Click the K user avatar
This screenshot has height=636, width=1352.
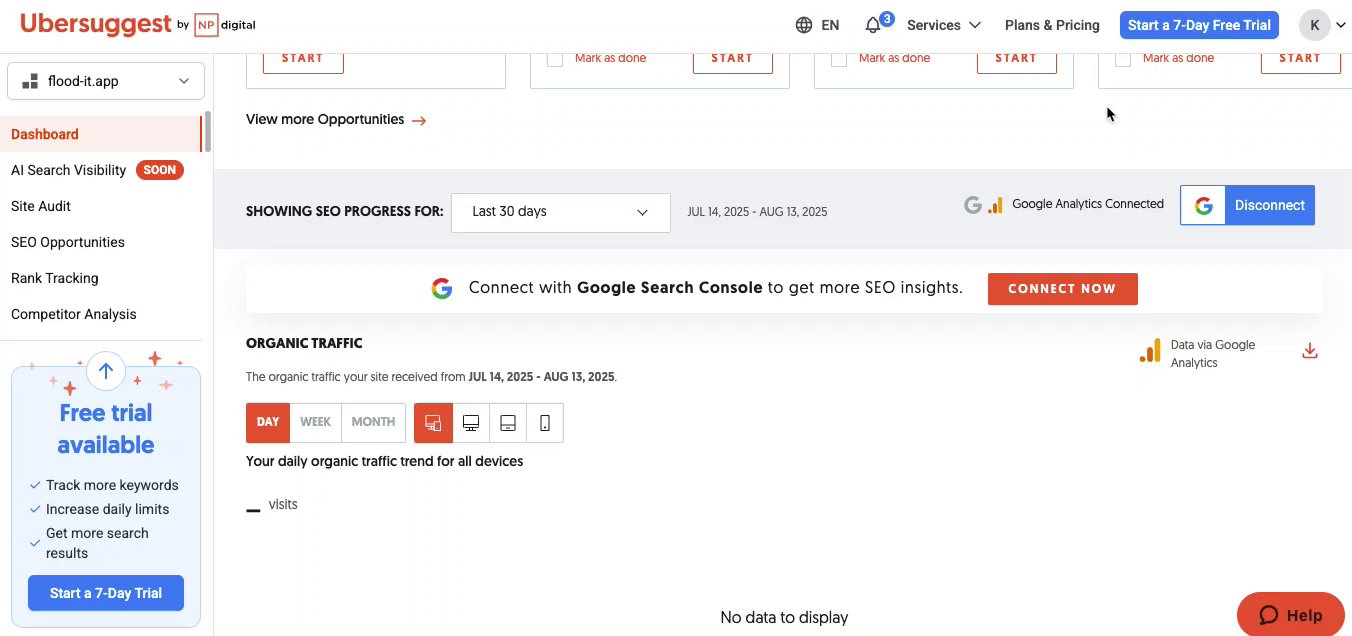click(1314, 25)
